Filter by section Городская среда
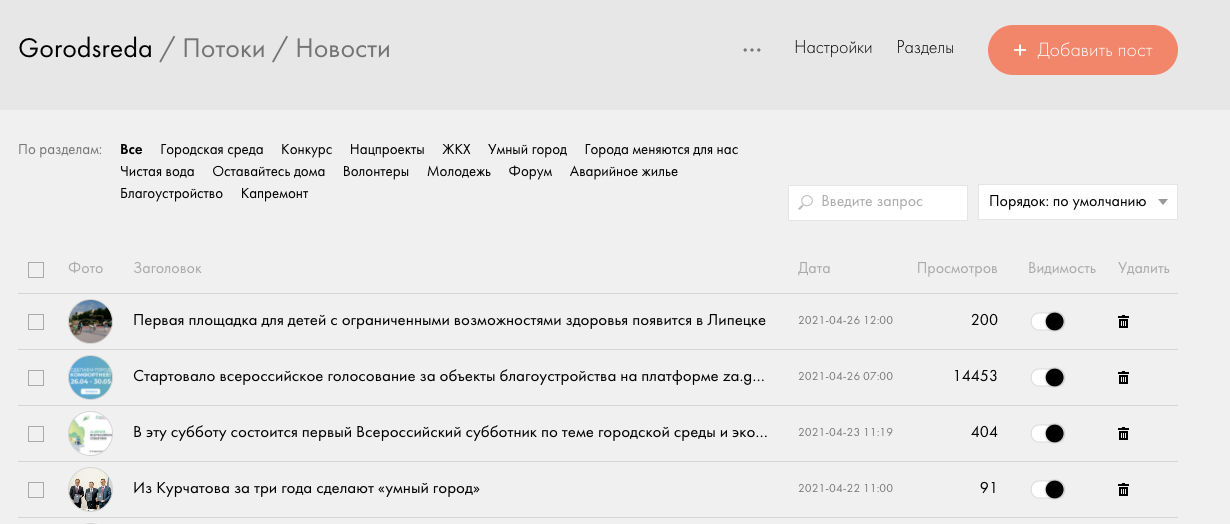The image size is (1230, 524). [x=212, y=150]
